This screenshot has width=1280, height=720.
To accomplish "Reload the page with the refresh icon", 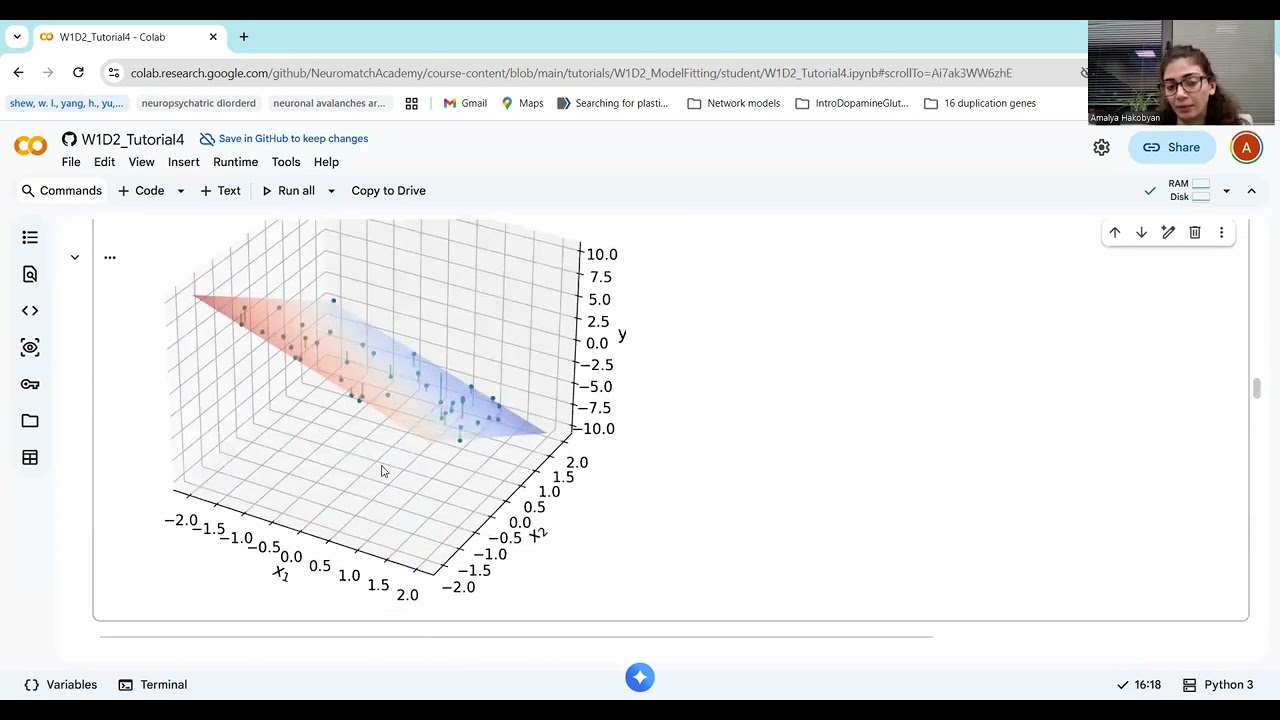I will pyautogui.click(x=78, y=72).
